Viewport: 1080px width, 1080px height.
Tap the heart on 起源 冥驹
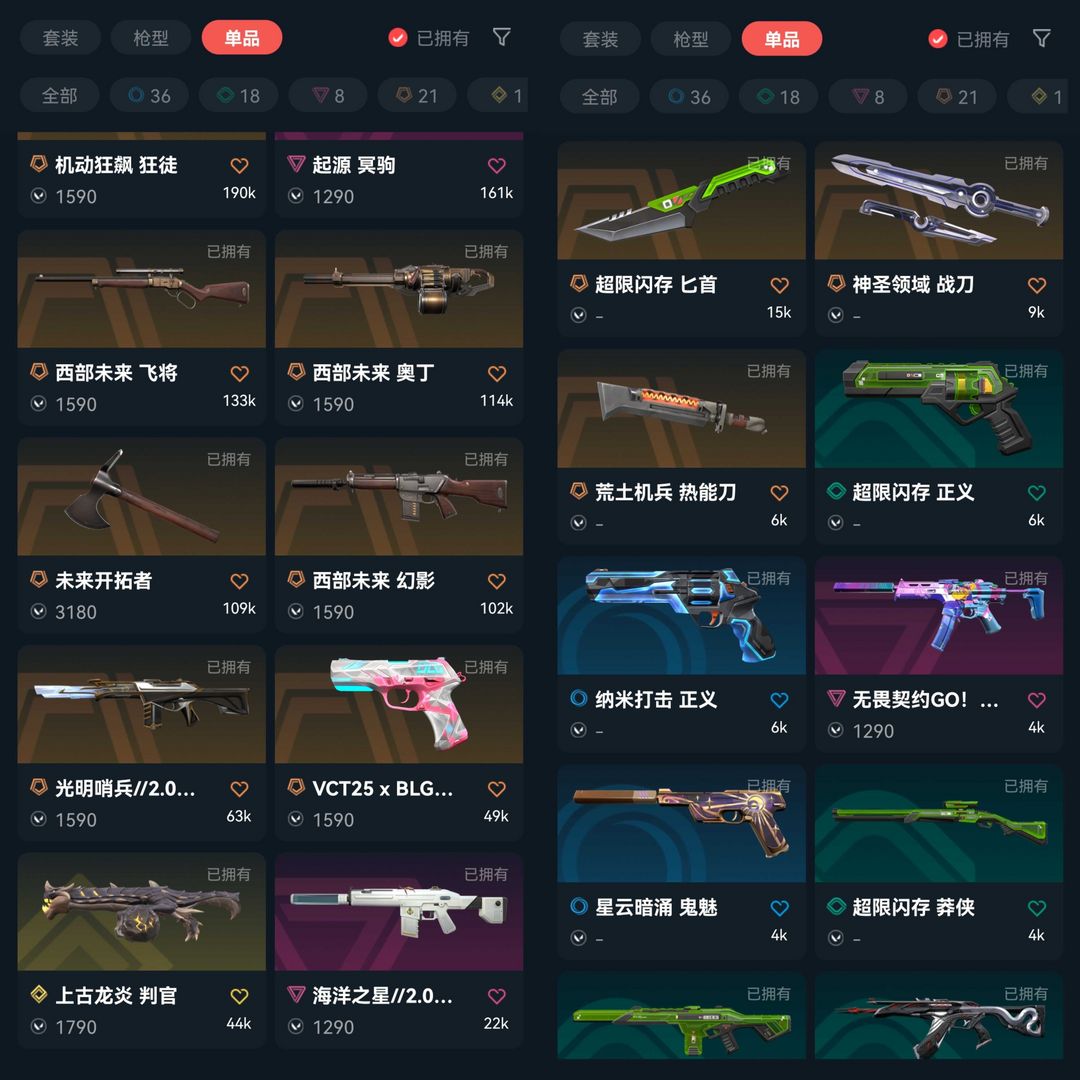click(x=497, y=165)
